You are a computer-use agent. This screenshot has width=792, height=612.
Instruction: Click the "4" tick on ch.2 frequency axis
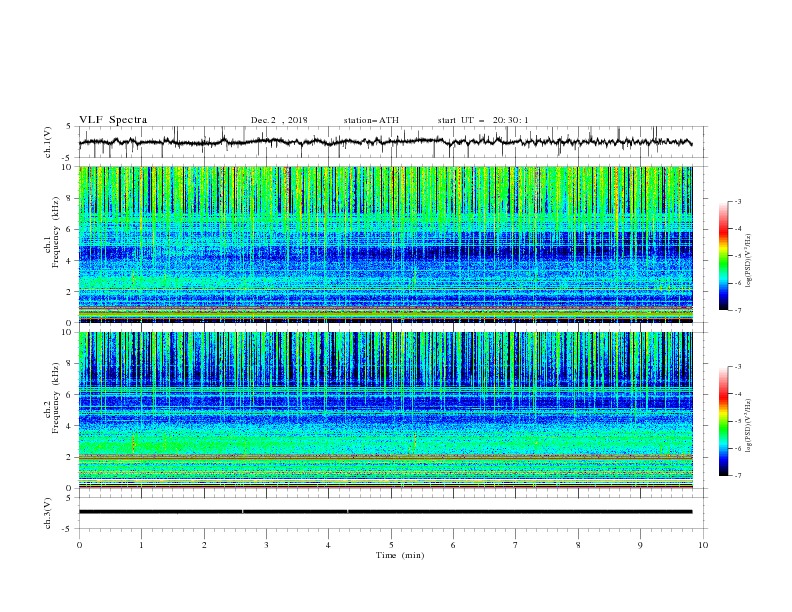(71, 426)
